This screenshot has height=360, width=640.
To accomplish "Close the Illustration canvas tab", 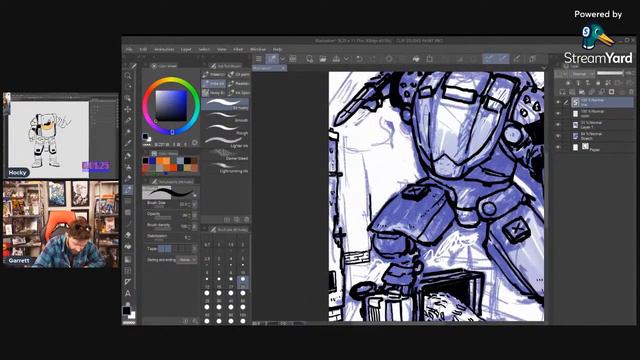I will pyautogui.click(x=283, y=68).
